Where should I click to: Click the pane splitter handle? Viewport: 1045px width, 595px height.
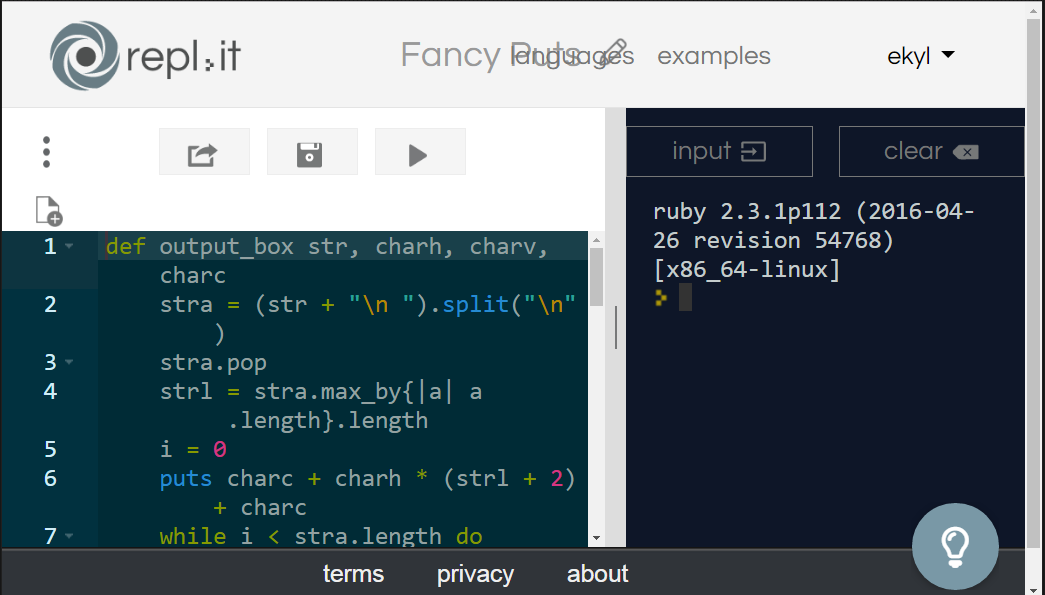point(616,327)
